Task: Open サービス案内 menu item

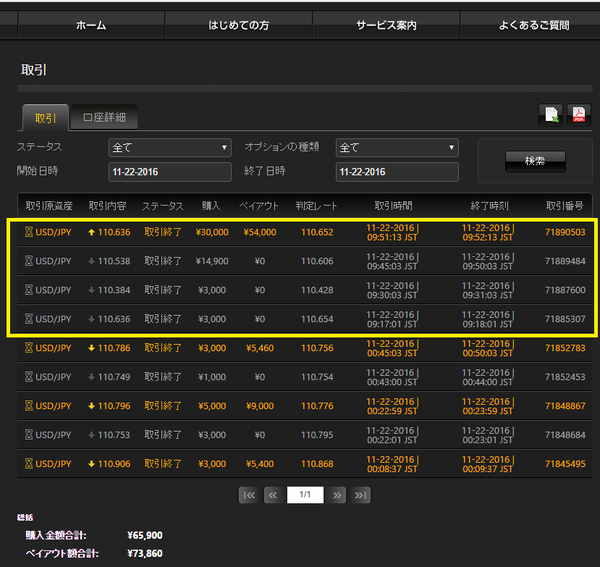Action: (386, 25)
